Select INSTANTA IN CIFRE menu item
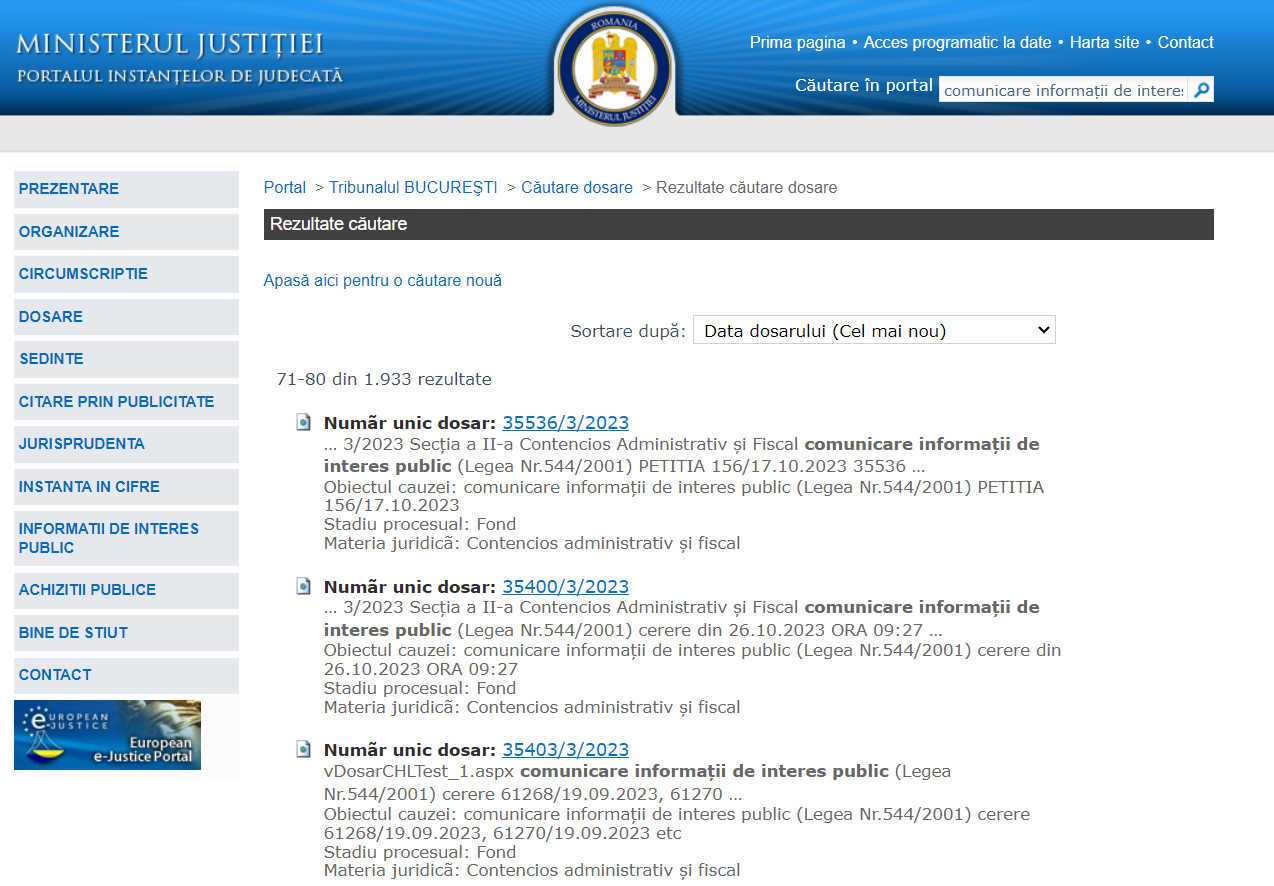Viewport: 1274px width, 886px height. pyautogui.click(x=126, y=487)
